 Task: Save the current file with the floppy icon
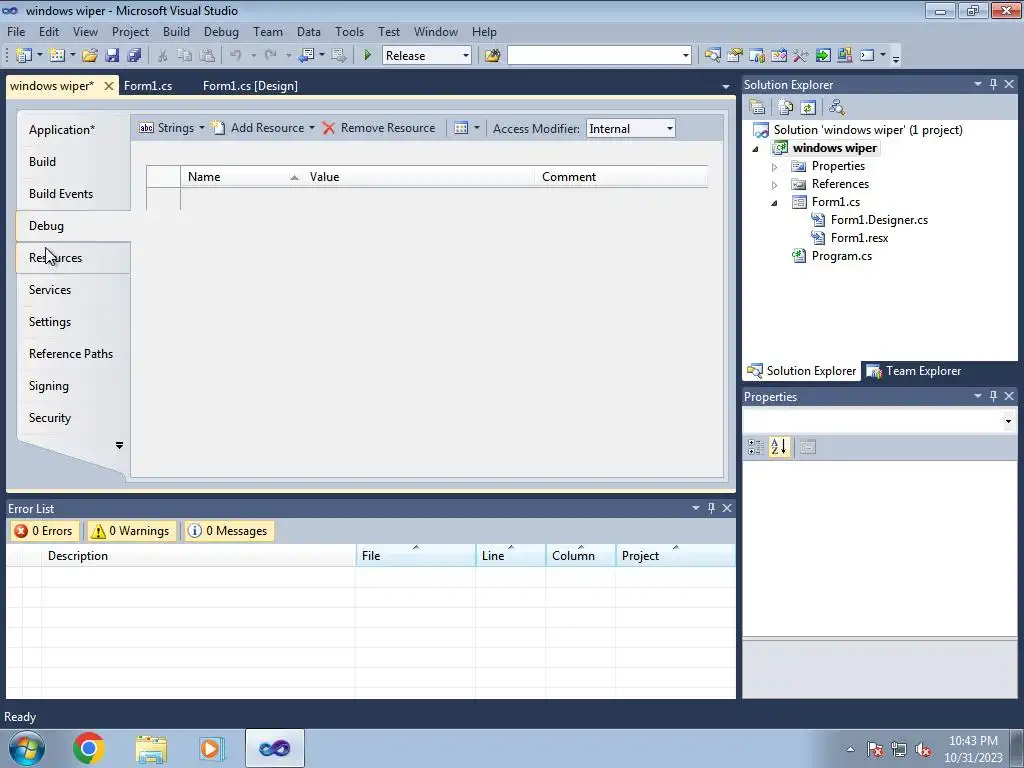click(x=112, y=56)
